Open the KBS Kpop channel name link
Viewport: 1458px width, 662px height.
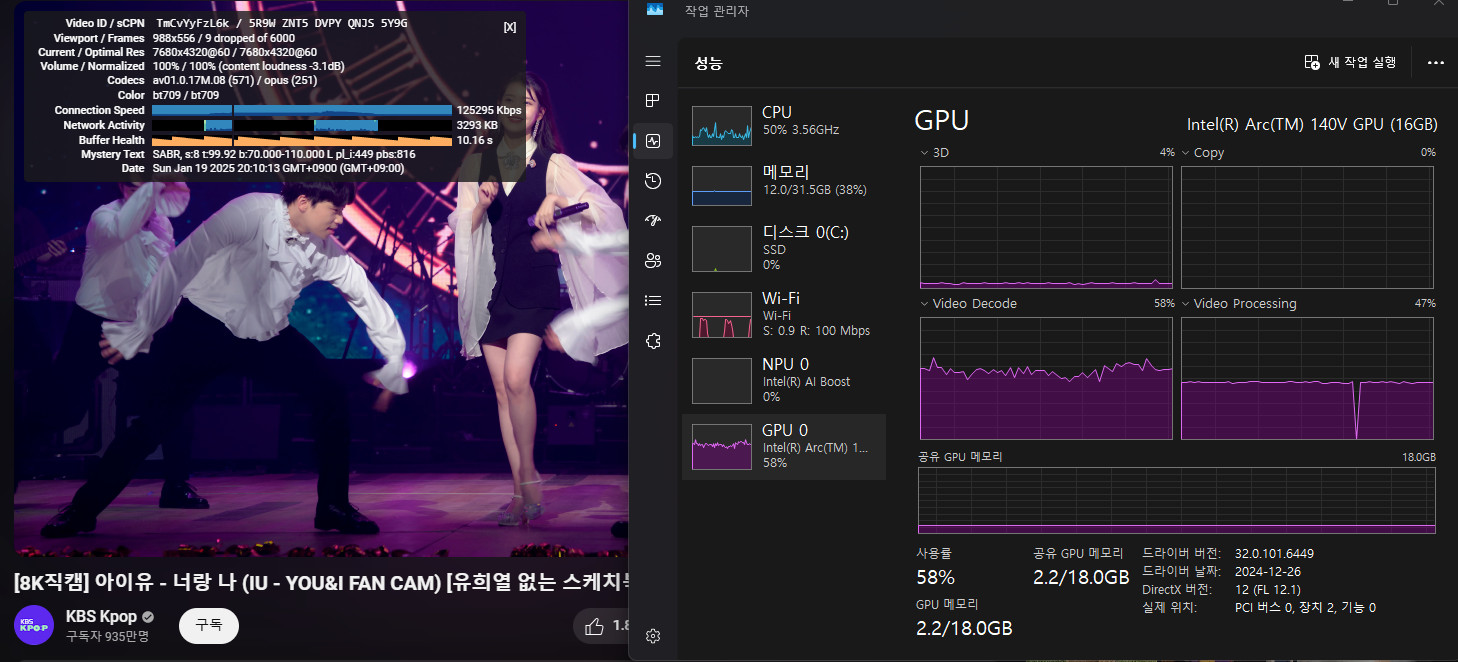[101, 617]
